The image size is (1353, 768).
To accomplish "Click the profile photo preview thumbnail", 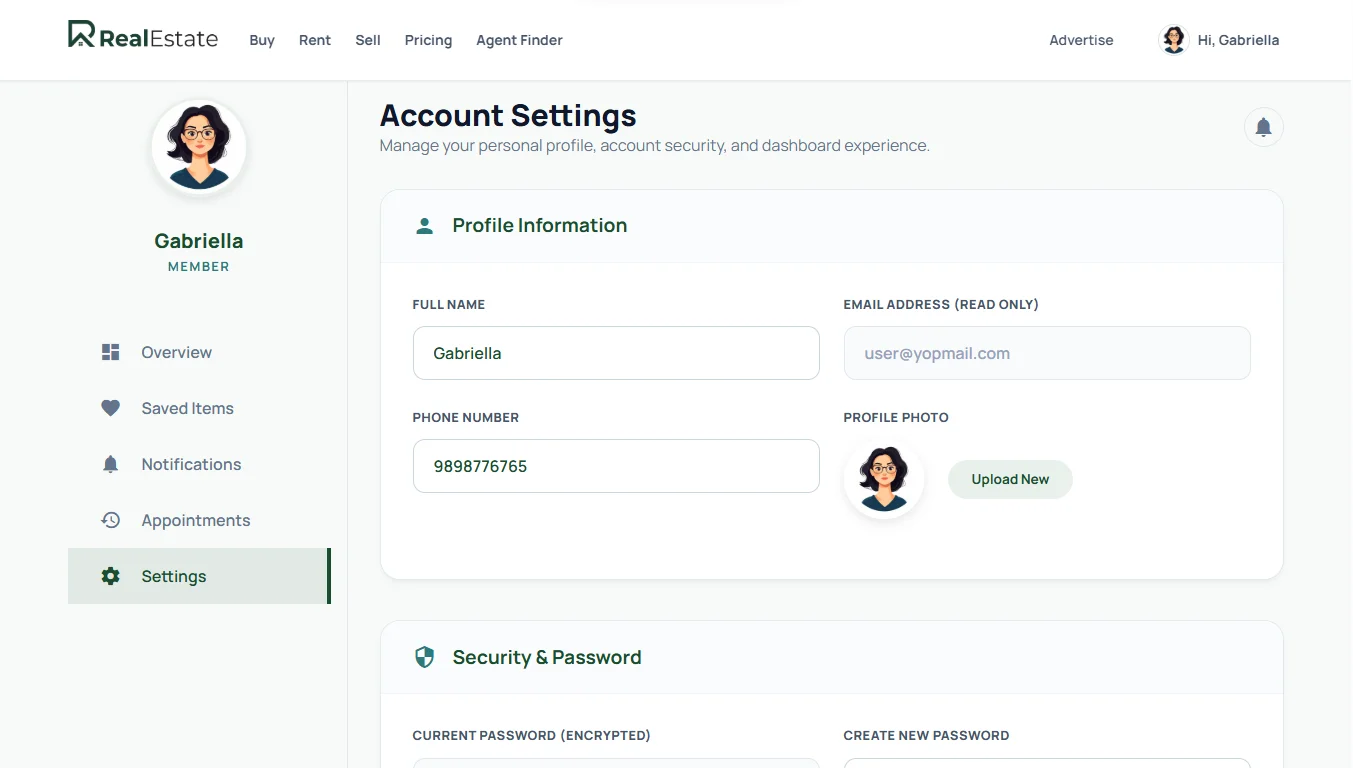I will [x=883, y=479].
